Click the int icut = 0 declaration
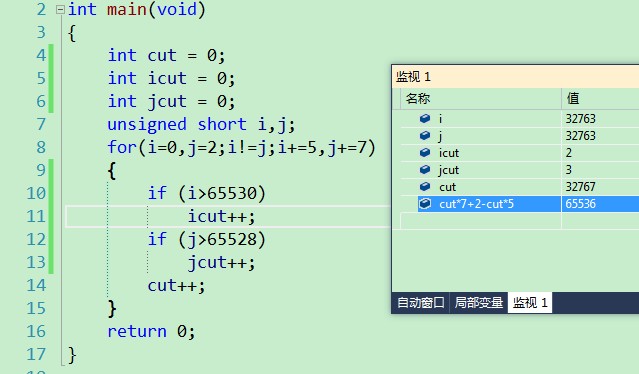639x374 pixels. pos(171,78)
